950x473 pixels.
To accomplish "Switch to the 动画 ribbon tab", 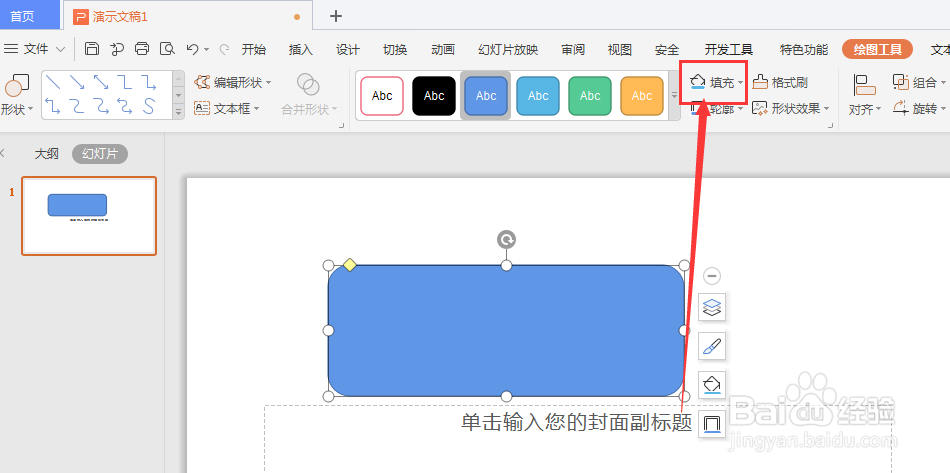I will 443,50.
